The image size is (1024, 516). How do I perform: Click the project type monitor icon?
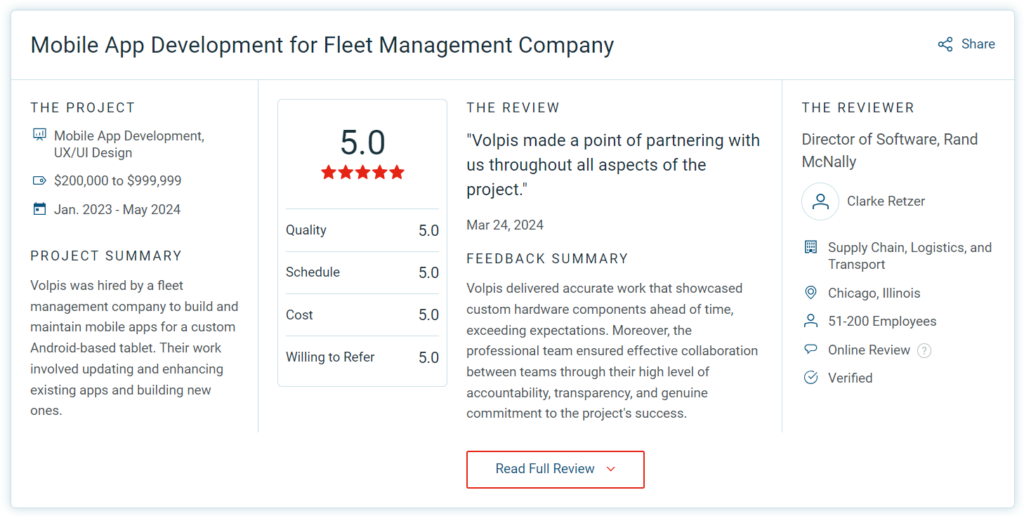tap(39, 135)
